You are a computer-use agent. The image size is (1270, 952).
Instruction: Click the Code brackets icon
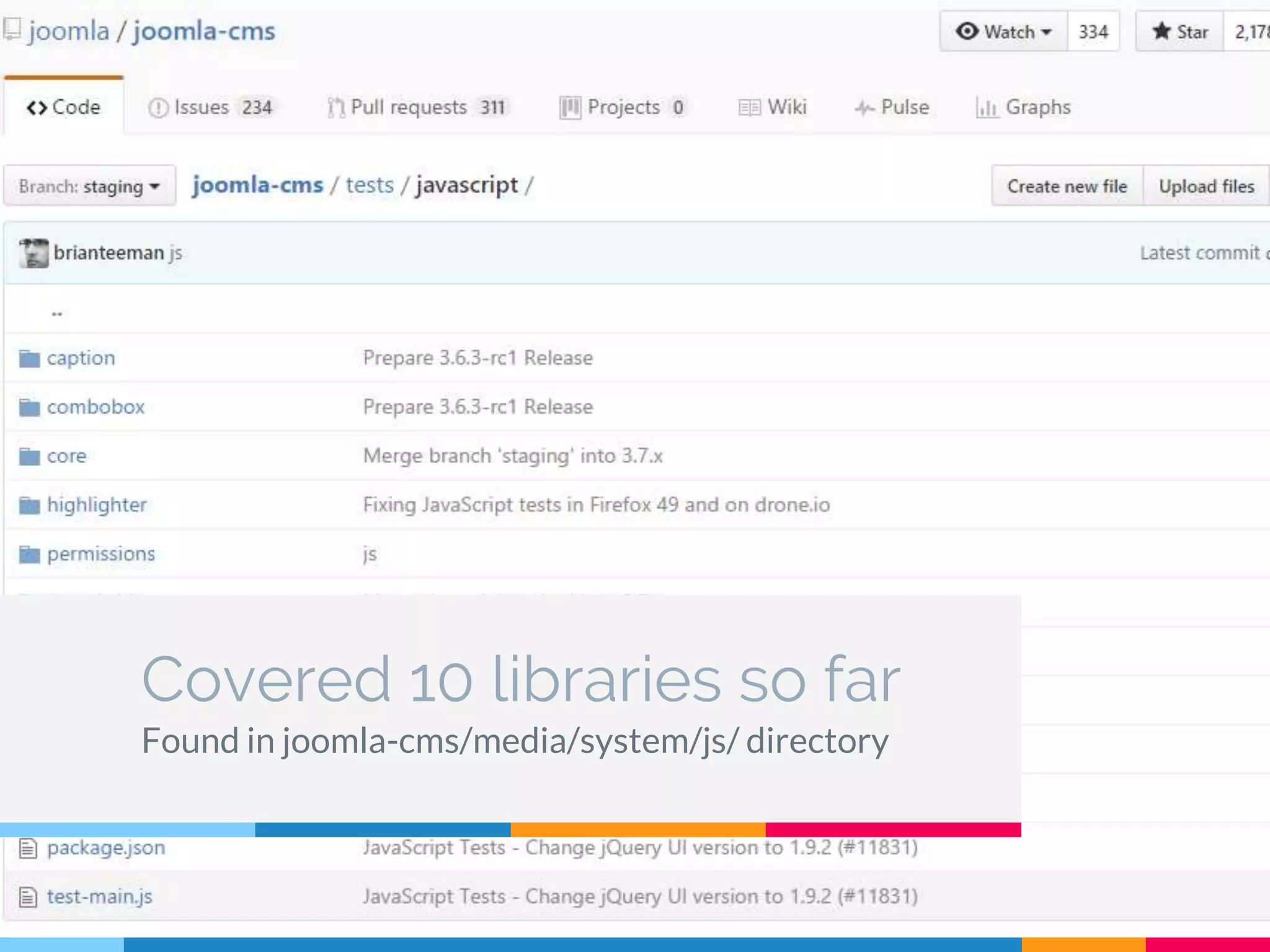click(37, 108)
